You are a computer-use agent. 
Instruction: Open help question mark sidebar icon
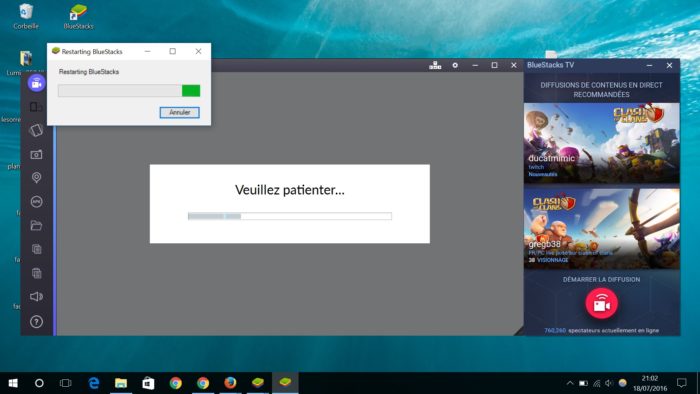click(36, 321)
